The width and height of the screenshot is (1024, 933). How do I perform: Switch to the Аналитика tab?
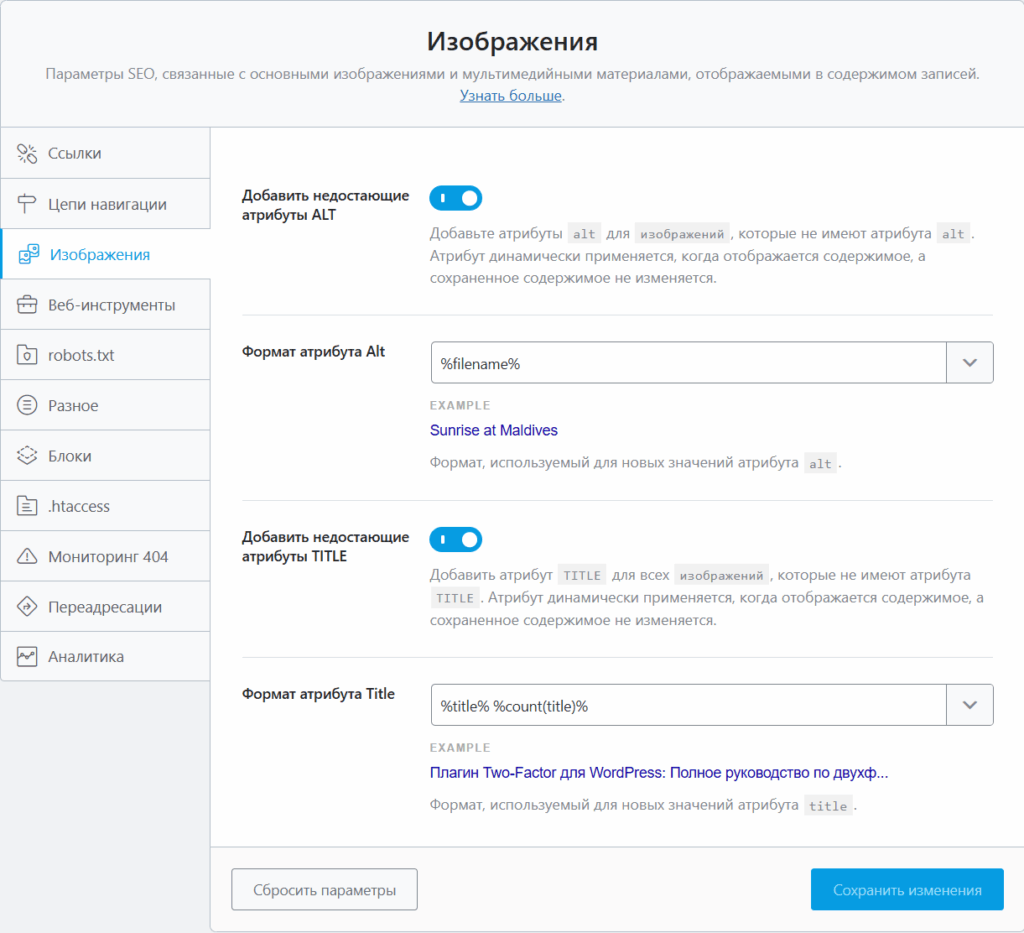coord(86,657)
